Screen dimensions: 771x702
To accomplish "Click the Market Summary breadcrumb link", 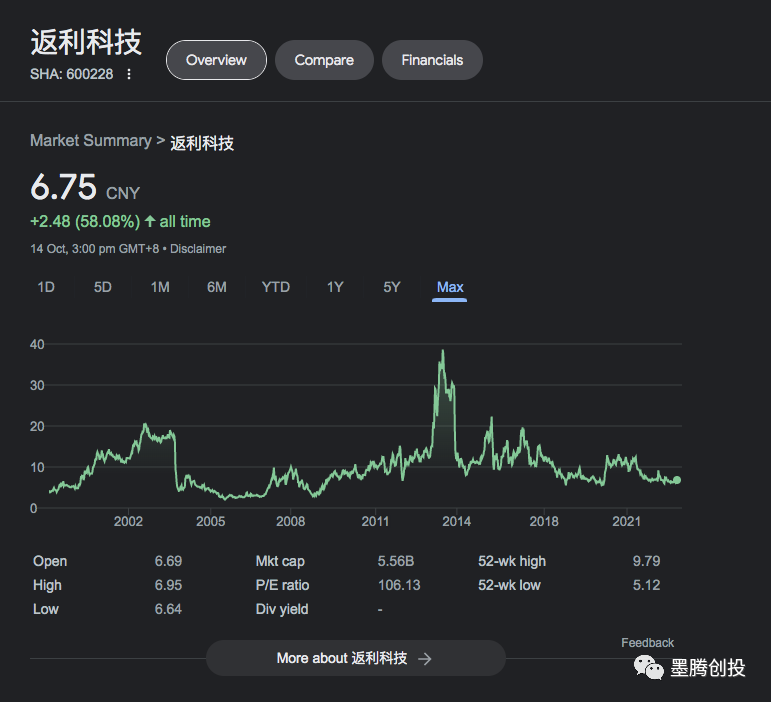I will 90,141.
